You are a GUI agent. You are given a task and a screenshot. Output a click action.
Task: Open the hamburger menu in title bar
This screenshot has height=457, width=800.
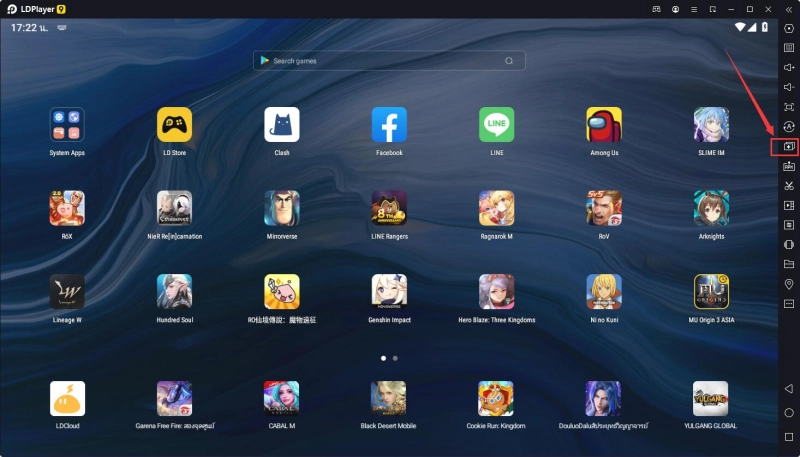click(x=694, y=9)
